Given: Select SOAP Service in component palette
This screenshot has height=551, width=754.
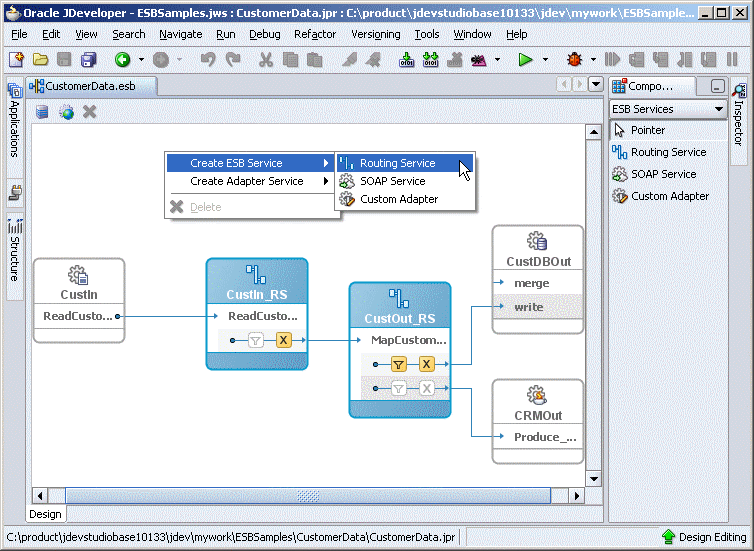Looking at the screenshot, I should [x=668, y=174].
